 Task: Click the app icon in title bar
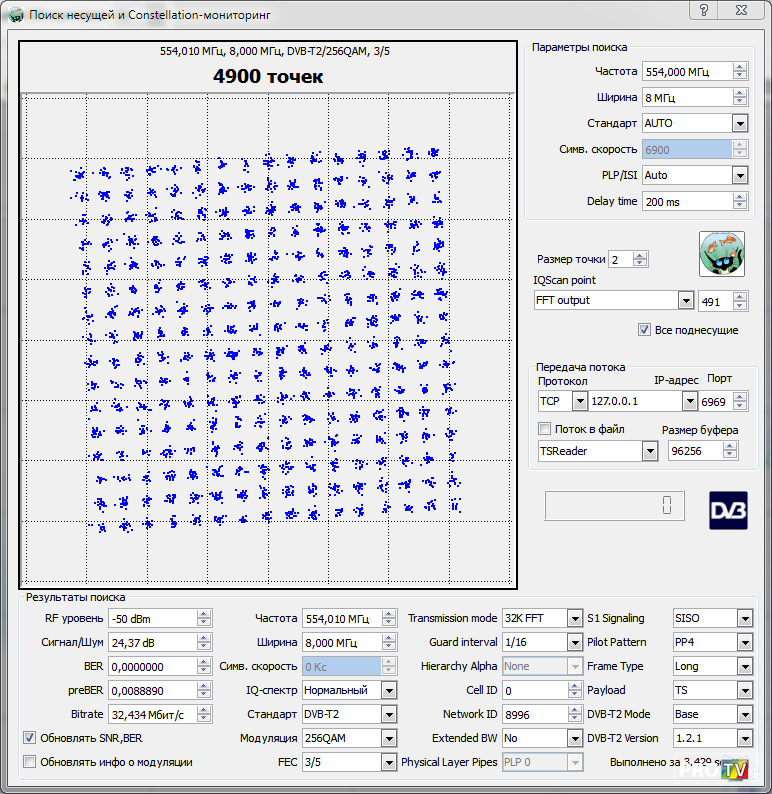(x=16, y=15)
